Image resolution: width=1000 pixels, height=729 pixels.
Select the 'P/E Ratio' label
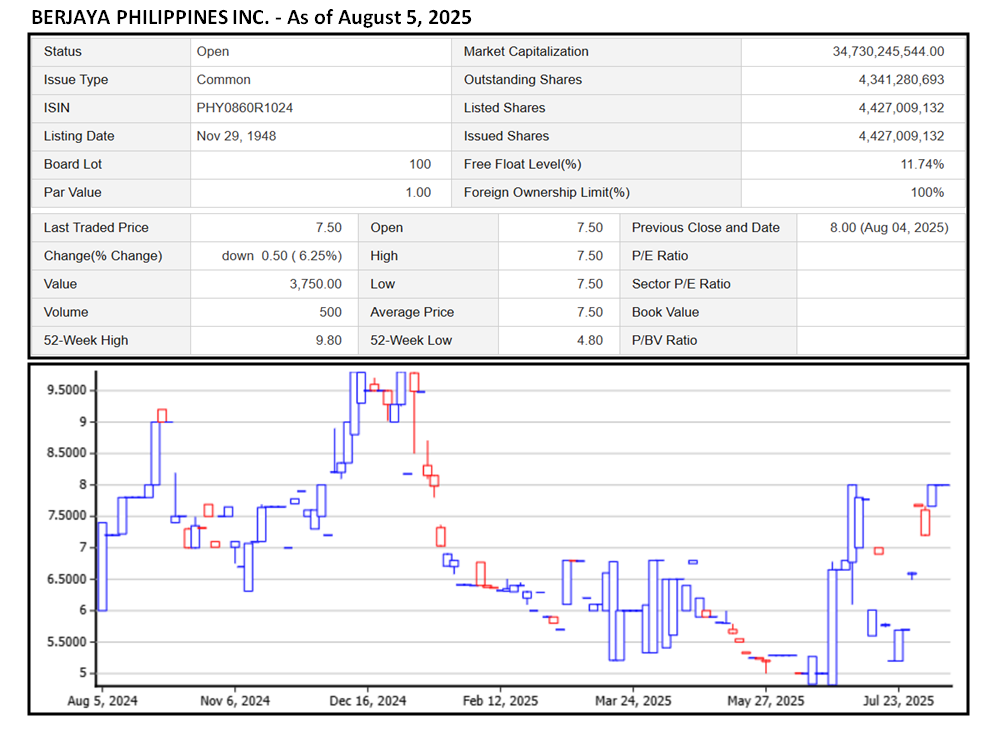click(x=660, y=256)
